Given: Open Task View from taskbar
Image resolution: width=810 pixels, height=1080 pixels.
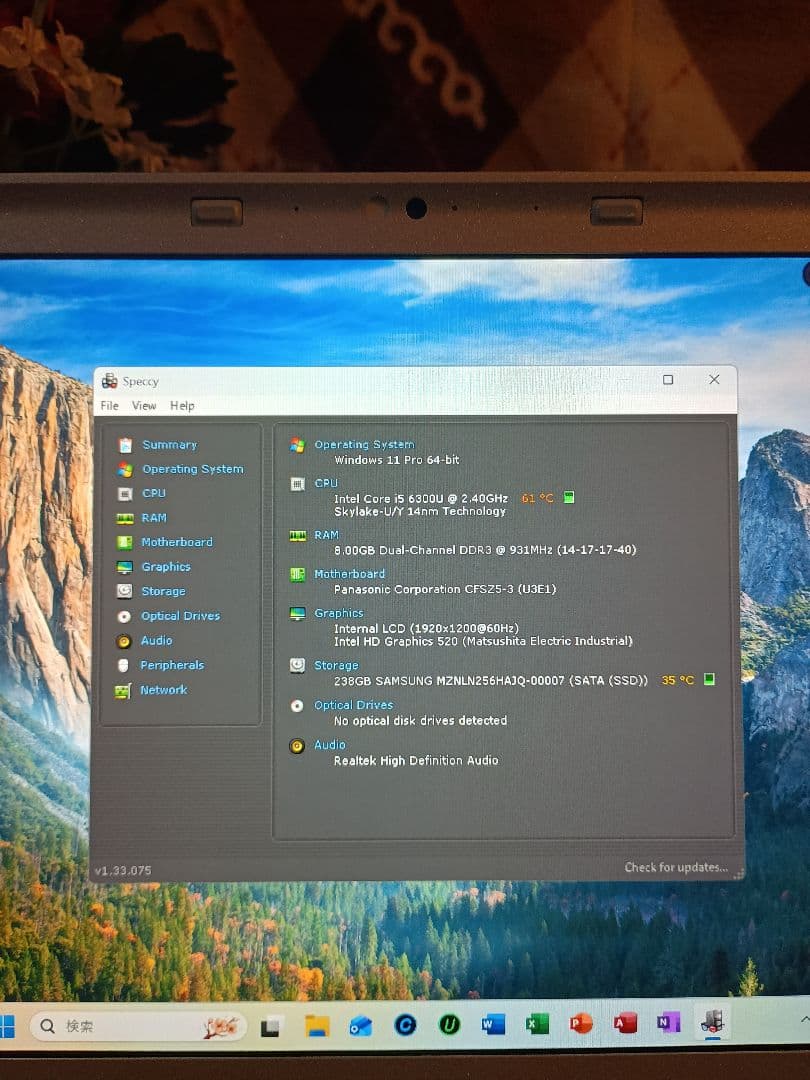Looking at the screenshot, I should coord(271,1026).
